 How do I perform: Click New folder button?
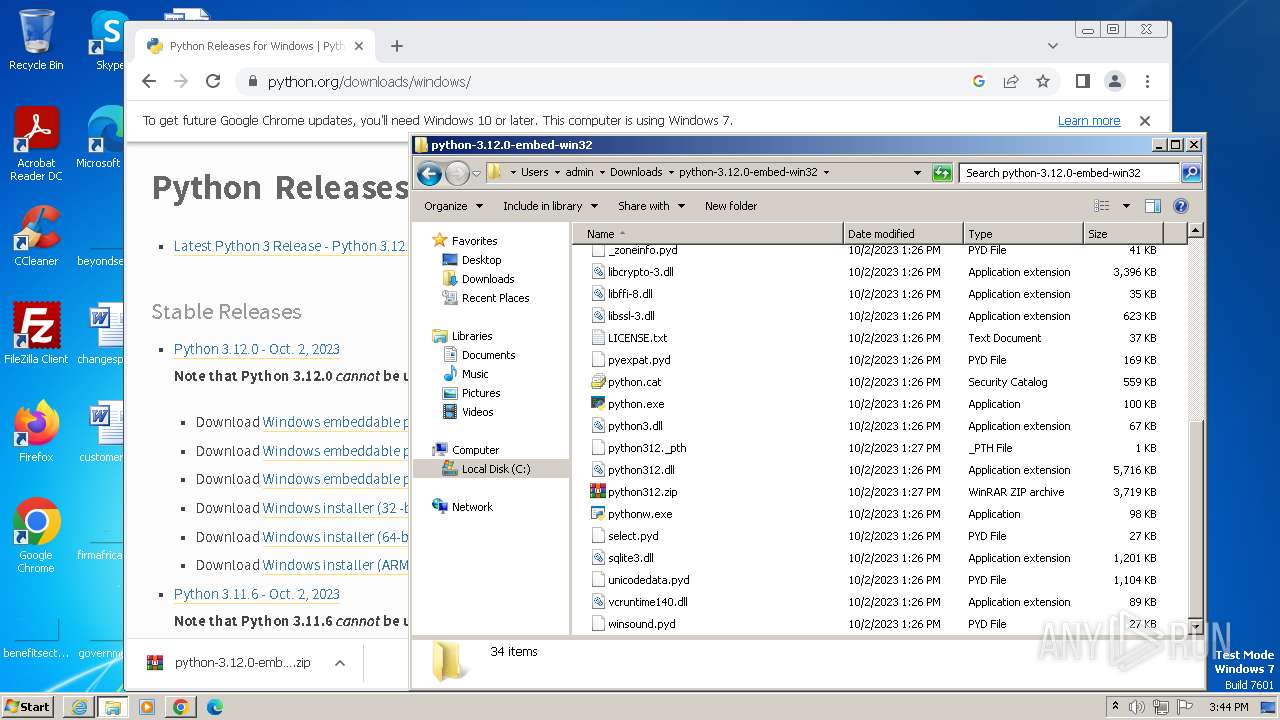click(731, 206)
